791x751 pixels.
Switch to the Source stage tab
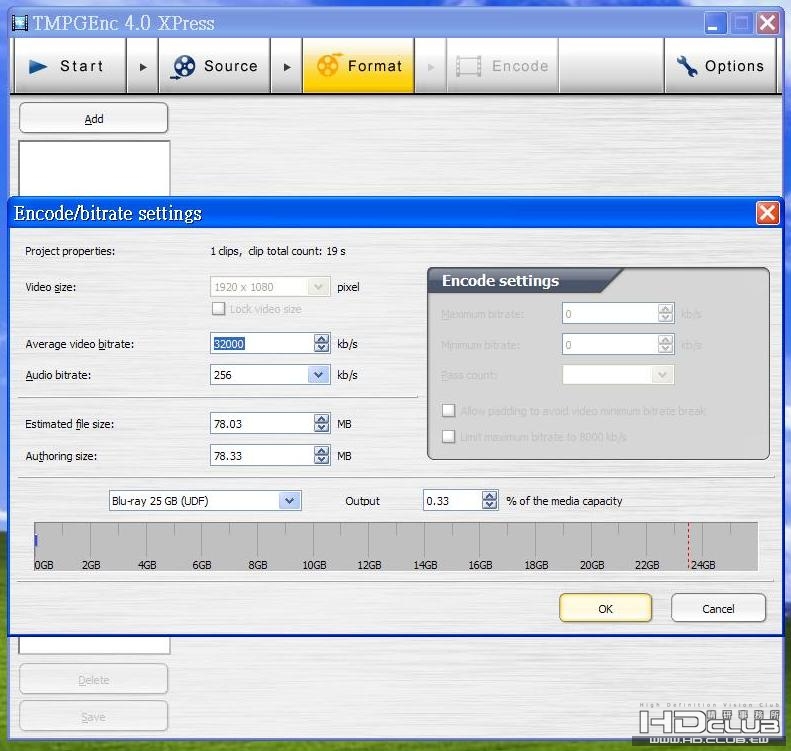coord(214,66)
